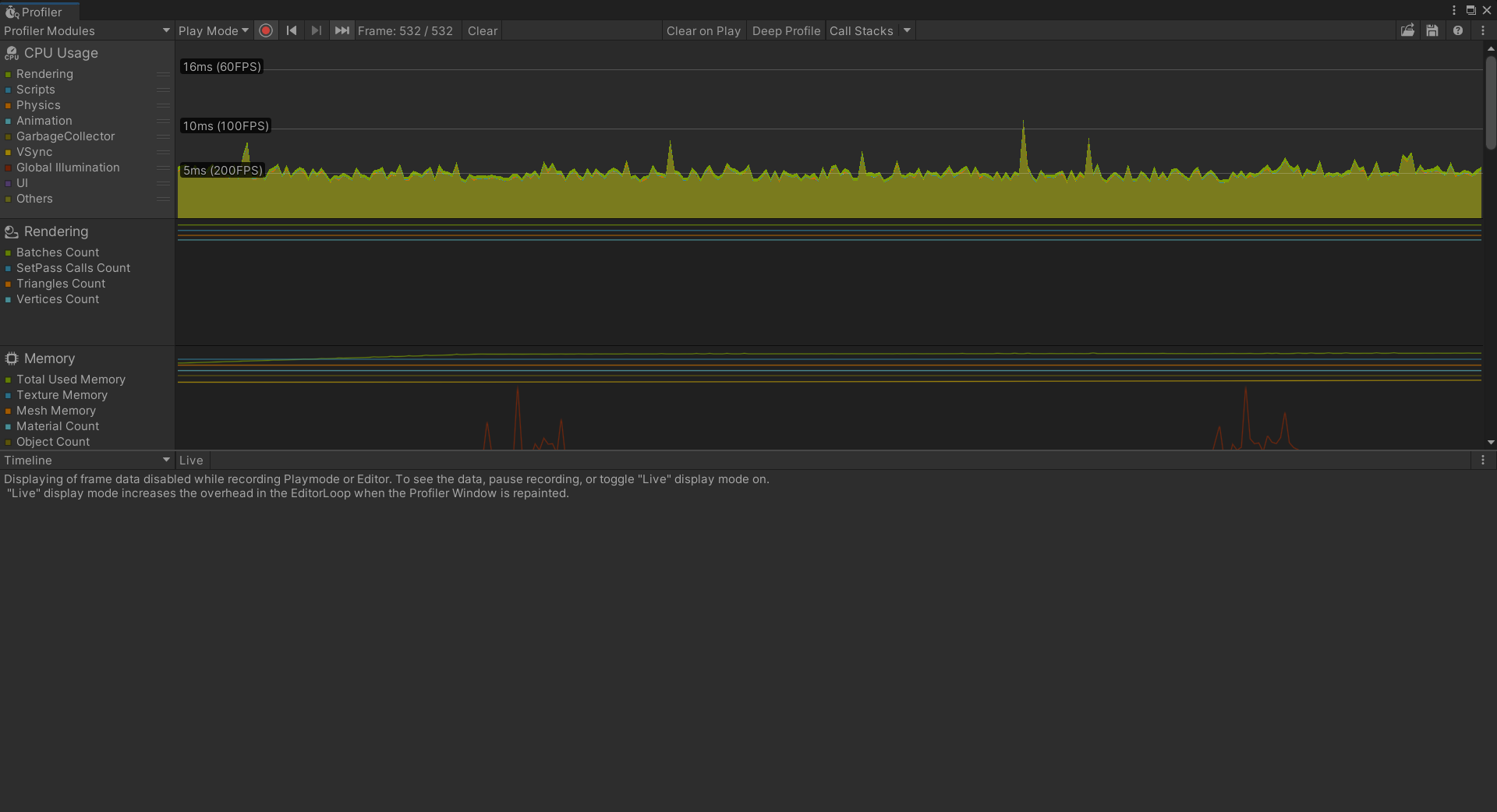Open the Profiler help documentation
This screenshot has height=812, width=1497.
(1458, 30)
